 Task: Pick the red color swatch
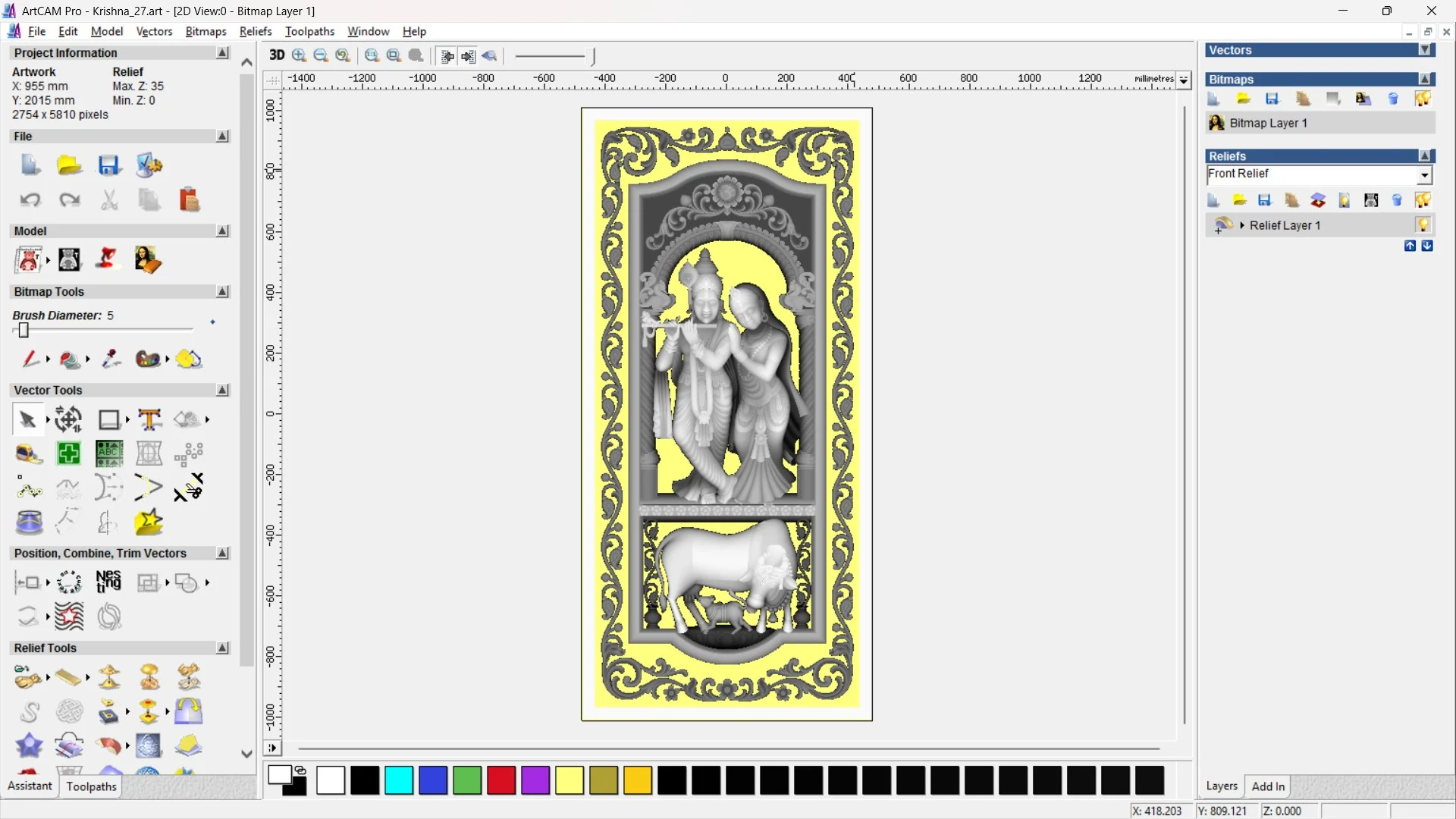coord(501,780)
